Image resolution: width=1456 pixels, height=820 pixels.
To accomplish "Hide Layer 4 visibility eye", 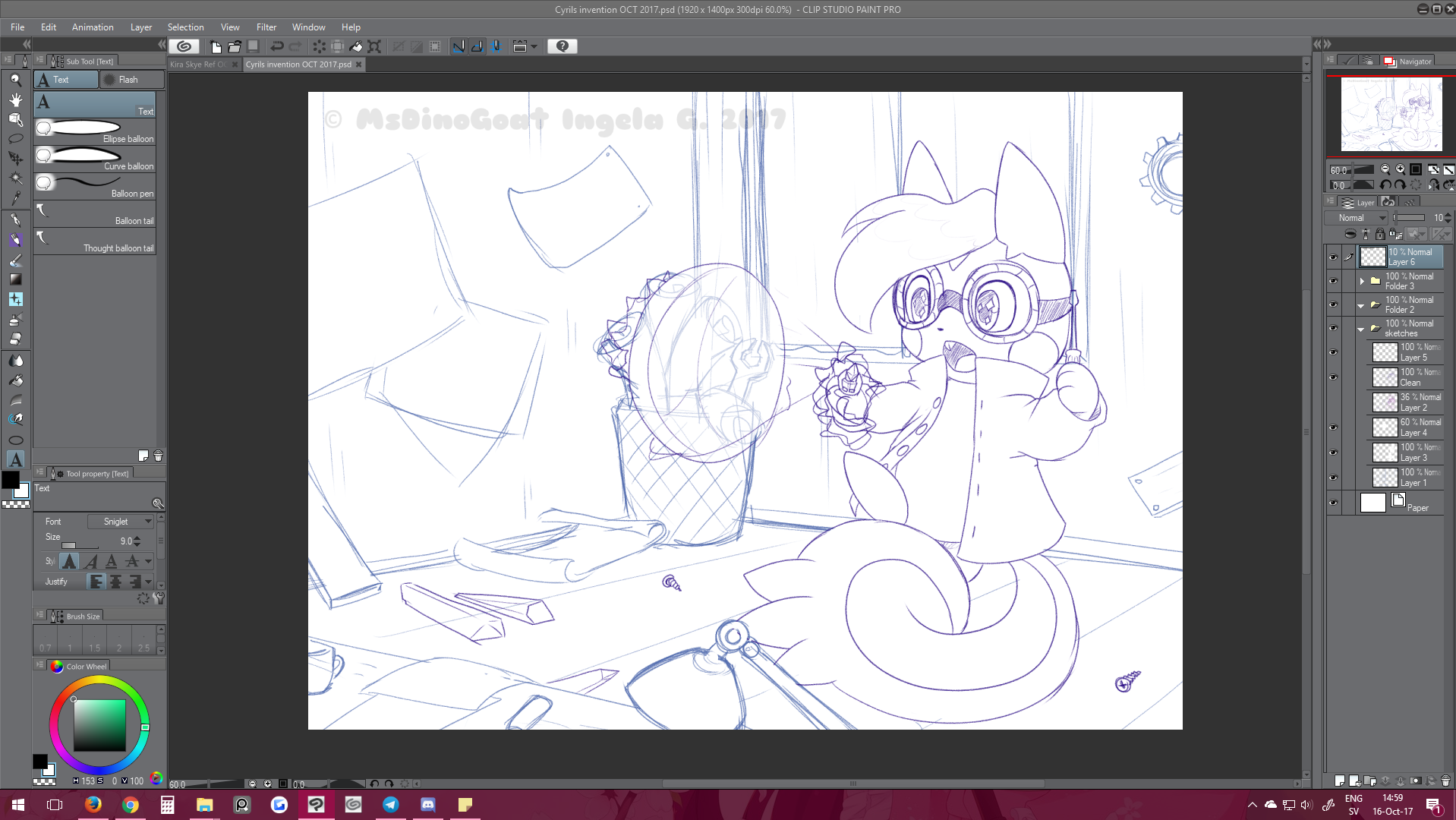I will pyautogui.click(x=1333, y=427).
